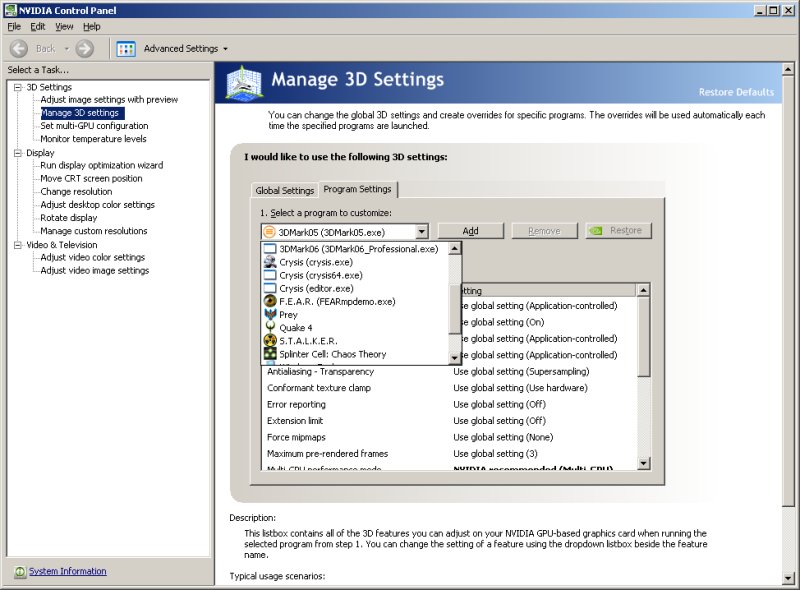Select Monitor temperature levels task
Image resolution: width=800 pixels, height=590 pixels.
click(x=93, y=139)
